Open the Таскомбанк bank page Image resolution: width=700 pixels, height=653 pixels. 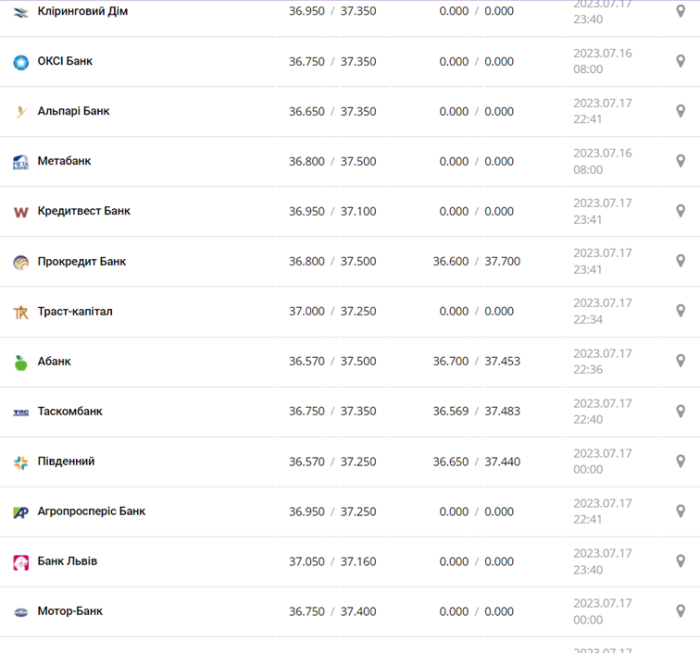pyautogui.click(x=70, y=411)
